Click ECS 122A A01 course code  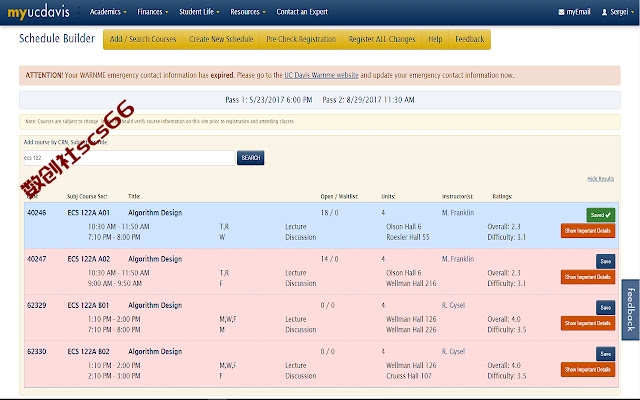pyautogui.click(x=88, y=213)
